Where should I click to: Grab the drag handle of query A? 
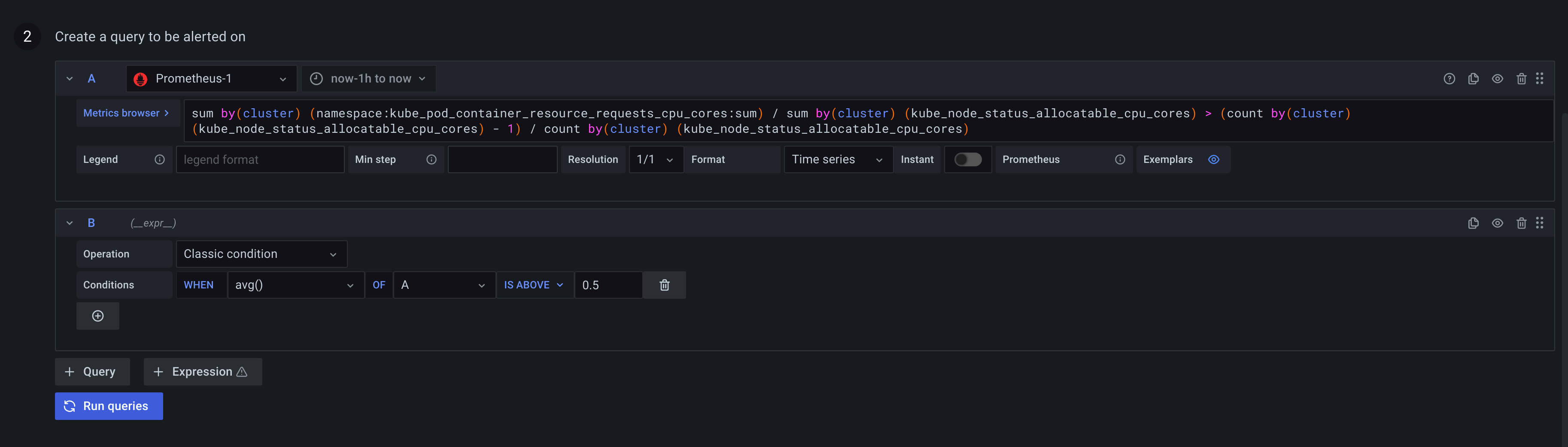[x=1541, y=79]
